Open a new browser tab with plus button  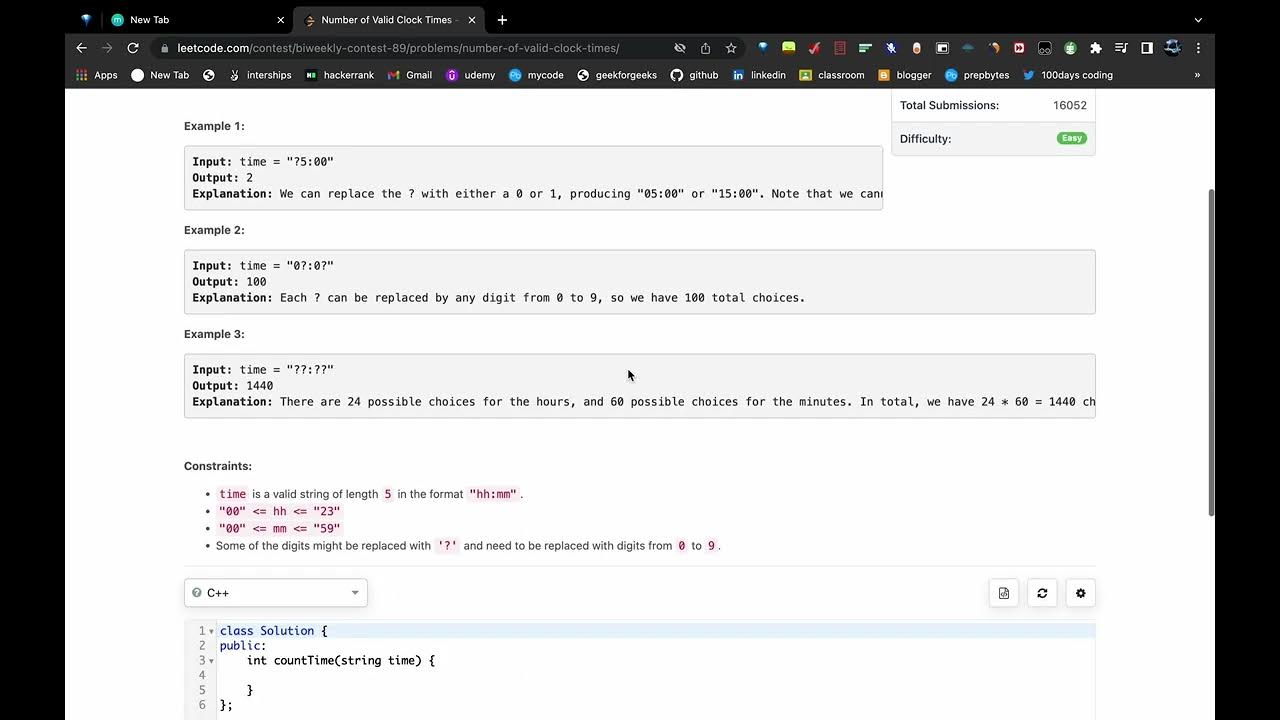coord(502,20)
